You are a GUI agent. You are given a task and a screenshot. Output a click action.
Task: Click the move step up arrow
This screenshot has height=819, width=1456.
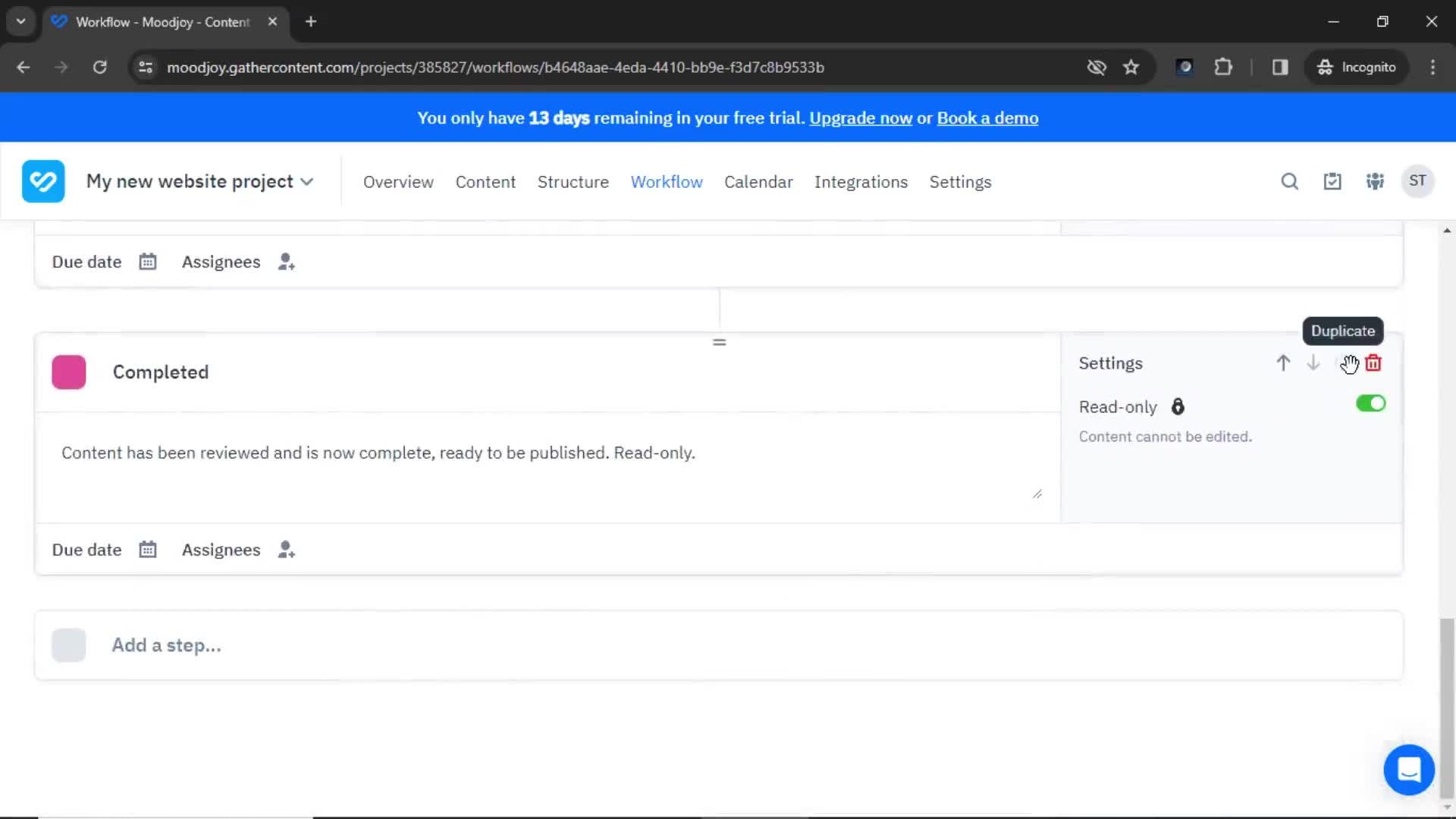[1283, 363]
